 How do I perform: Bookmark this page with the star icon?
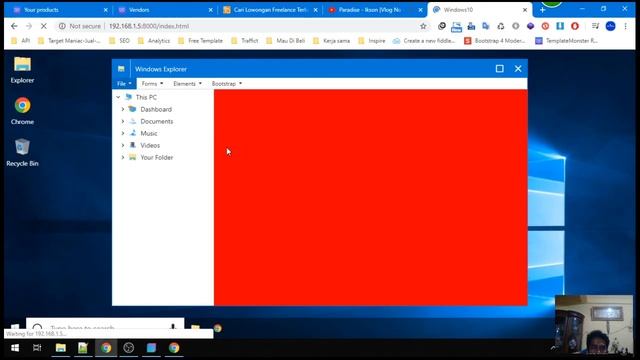423,26
